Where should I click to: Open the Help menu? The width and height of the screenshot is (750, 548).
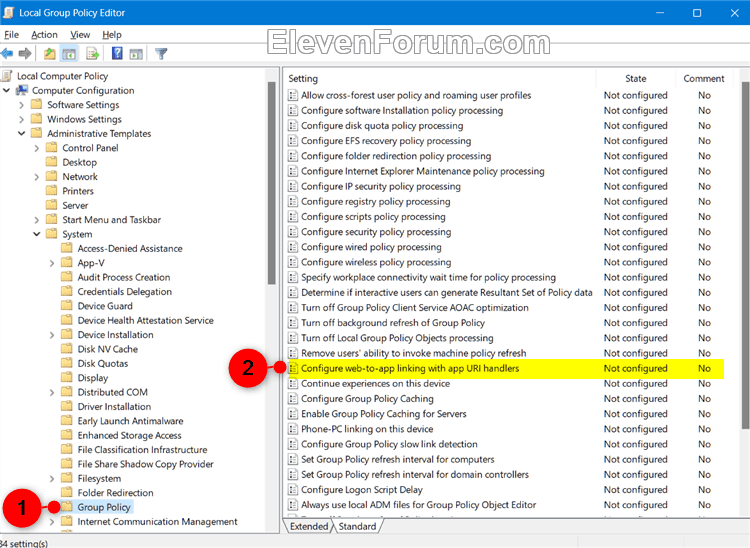112,34
